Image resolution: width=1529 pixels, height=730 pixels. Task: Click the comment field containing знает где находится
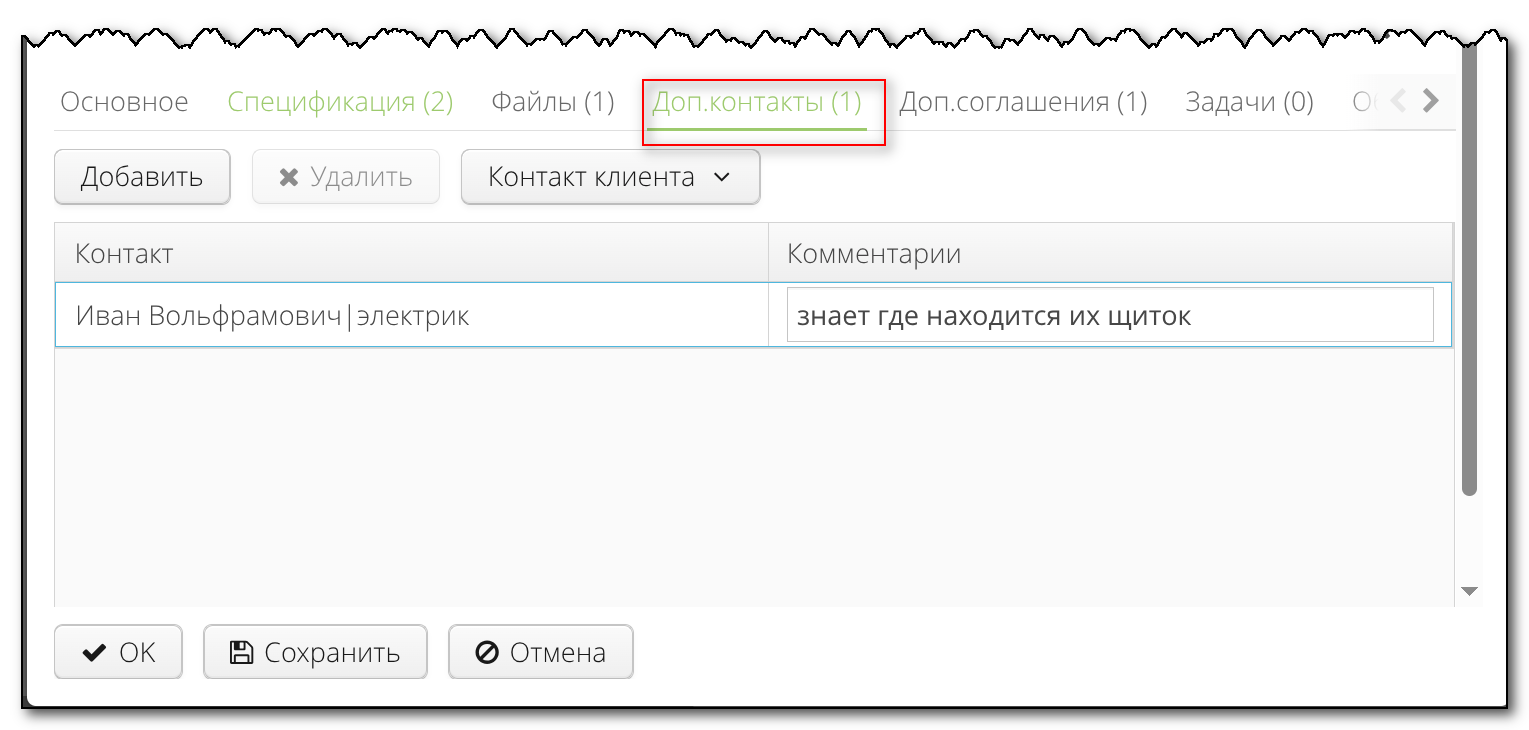click(x=1110, y=314)
